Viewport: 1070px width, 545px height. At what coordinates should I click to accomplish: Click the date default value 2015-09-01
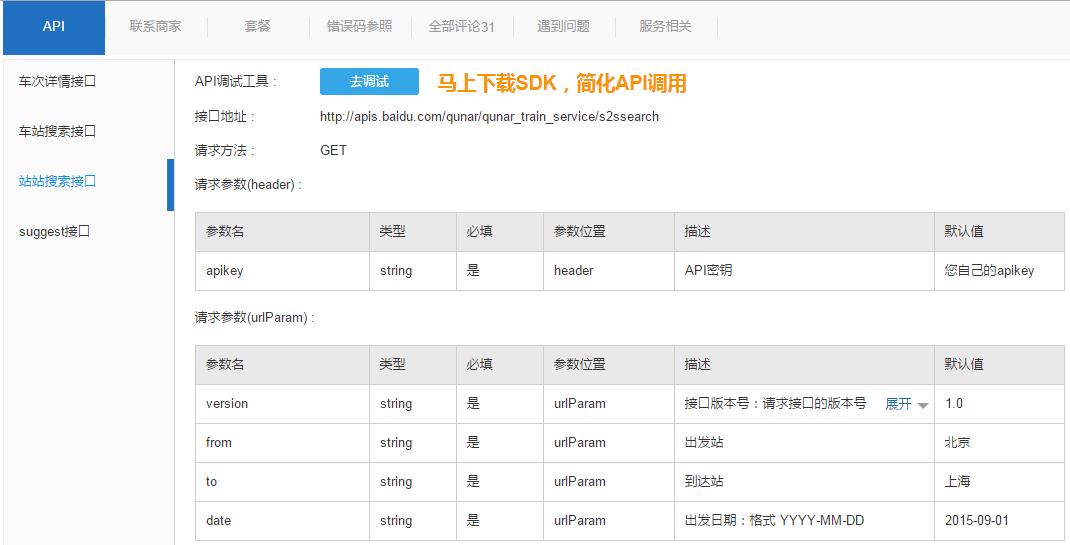coord(977,521)
